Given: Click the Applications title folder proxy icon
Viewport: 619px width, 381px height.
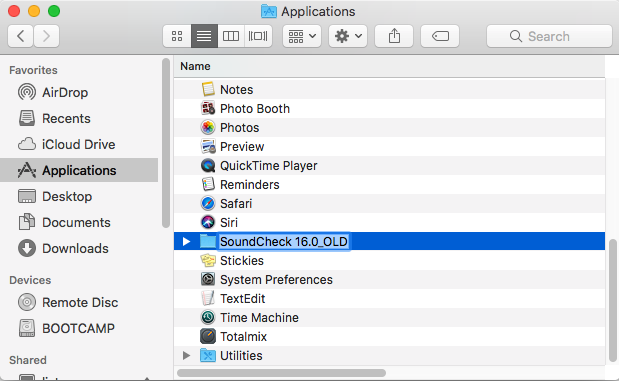Looking at the screenshot, I should [269, 11].
